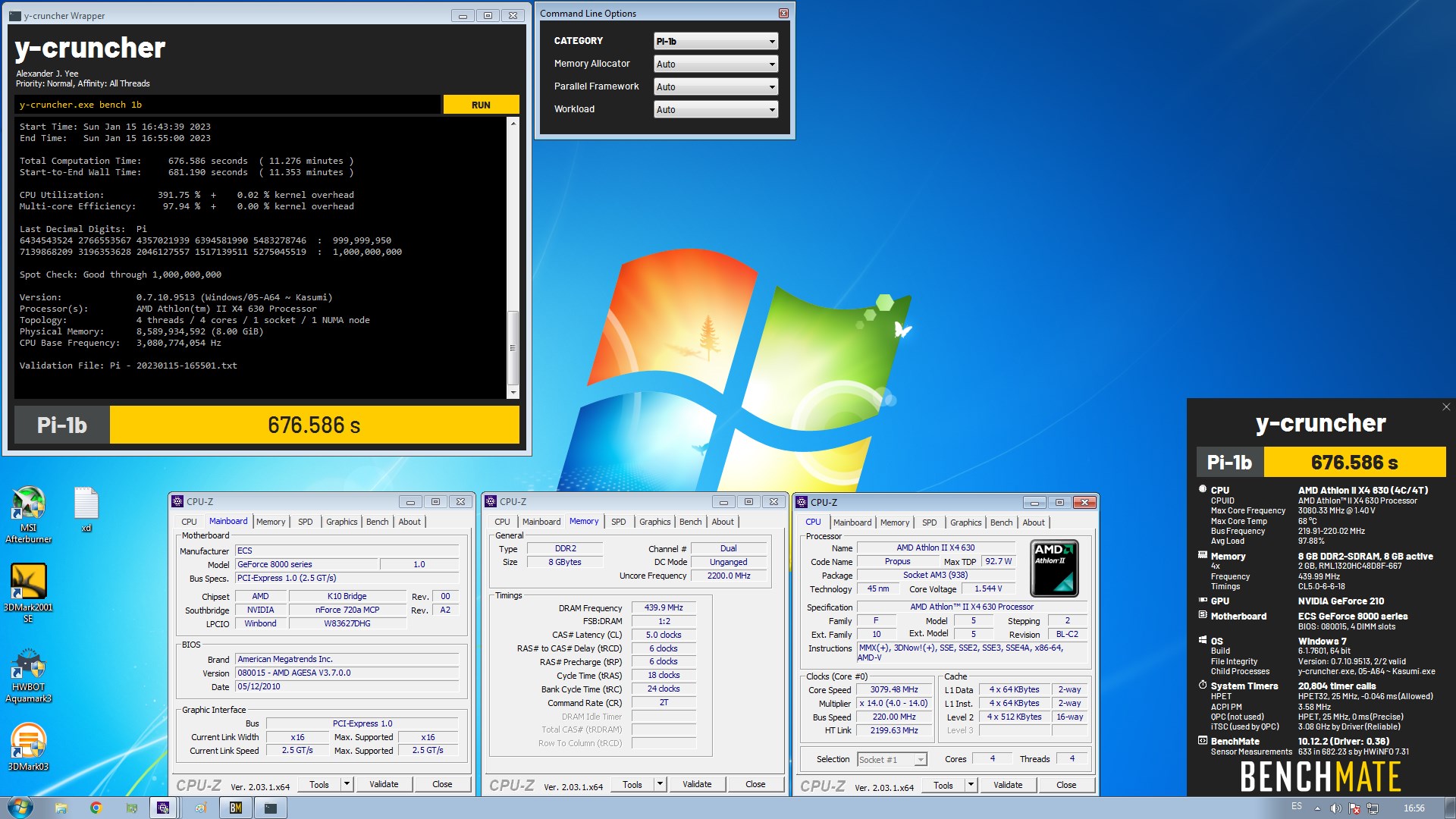Click Tools button in CPU-Z CPU window
Viewport: 1456px width, 819px height.
point(943,785)
